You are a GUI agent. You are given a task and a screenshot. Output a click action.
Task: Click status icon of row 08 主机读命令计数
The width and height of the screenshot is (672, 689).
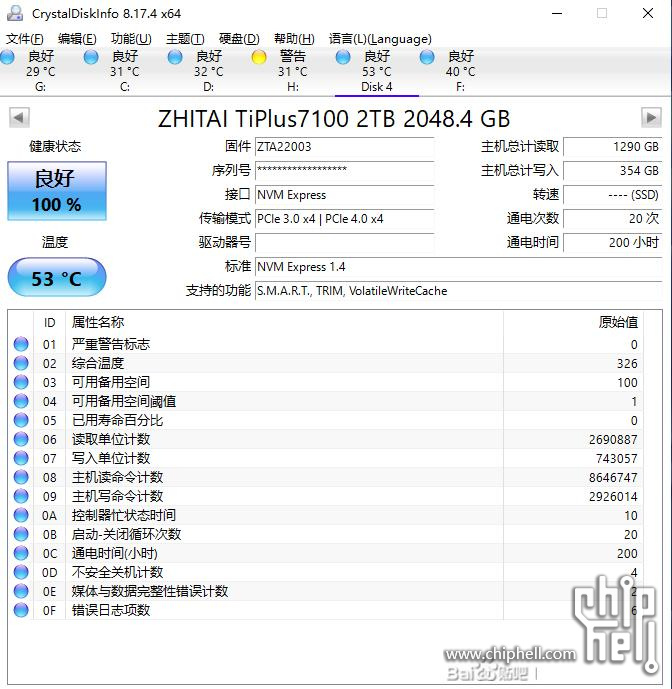(21, 477)
